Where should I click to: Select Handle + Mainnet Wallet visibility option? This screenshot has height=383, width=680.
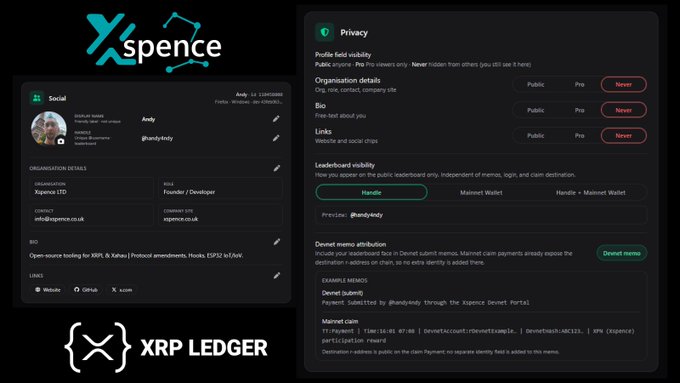click(591, 192)
